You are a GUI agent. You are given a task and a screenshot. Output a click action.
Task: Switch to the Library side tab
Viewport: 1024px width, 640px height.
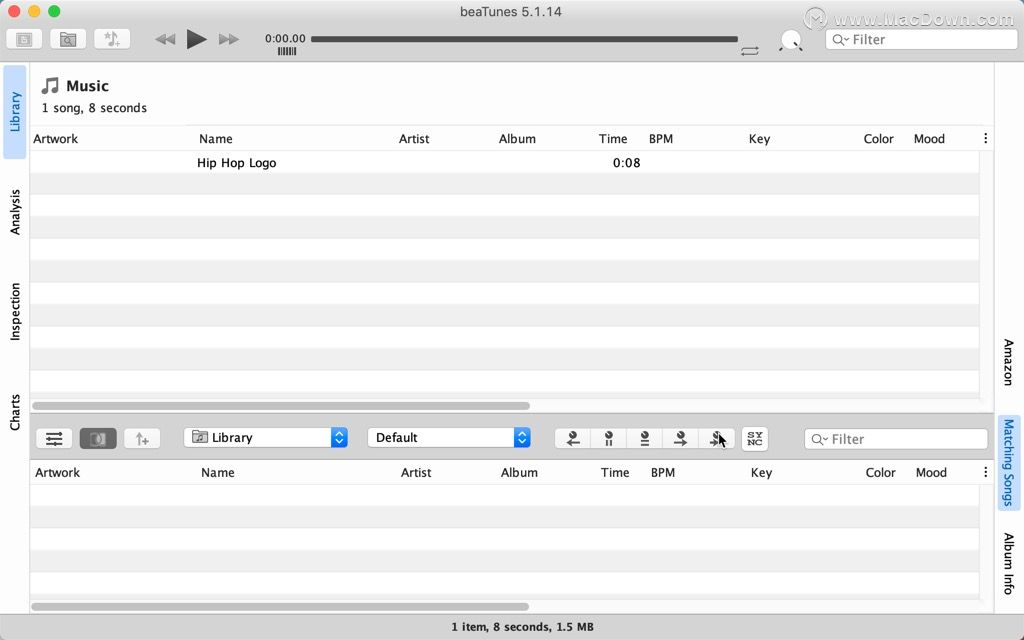click(x=15, y=112)
